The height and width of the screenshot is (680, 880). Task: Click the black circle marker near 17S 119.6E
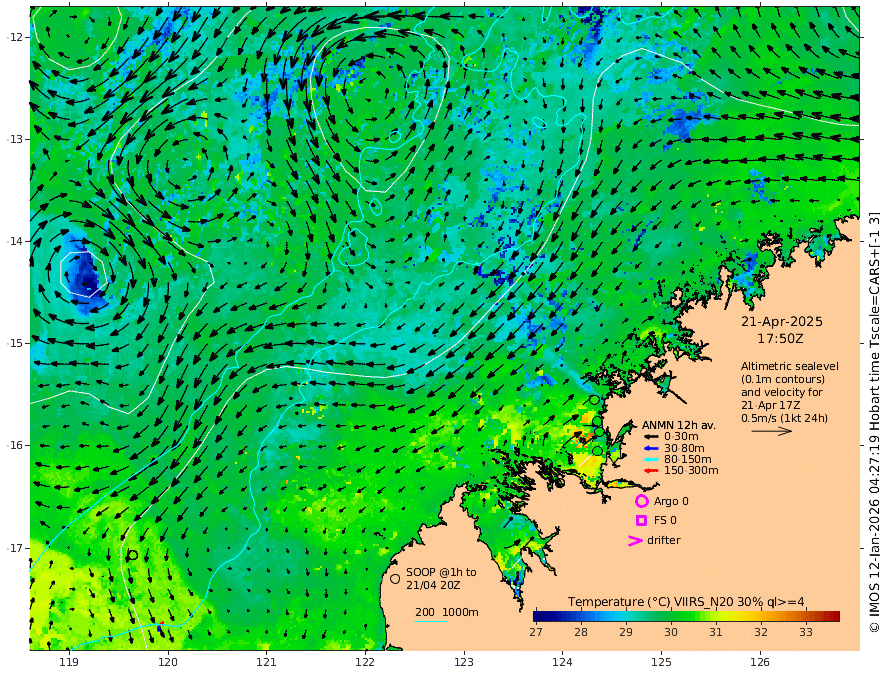tap(133, 555)
